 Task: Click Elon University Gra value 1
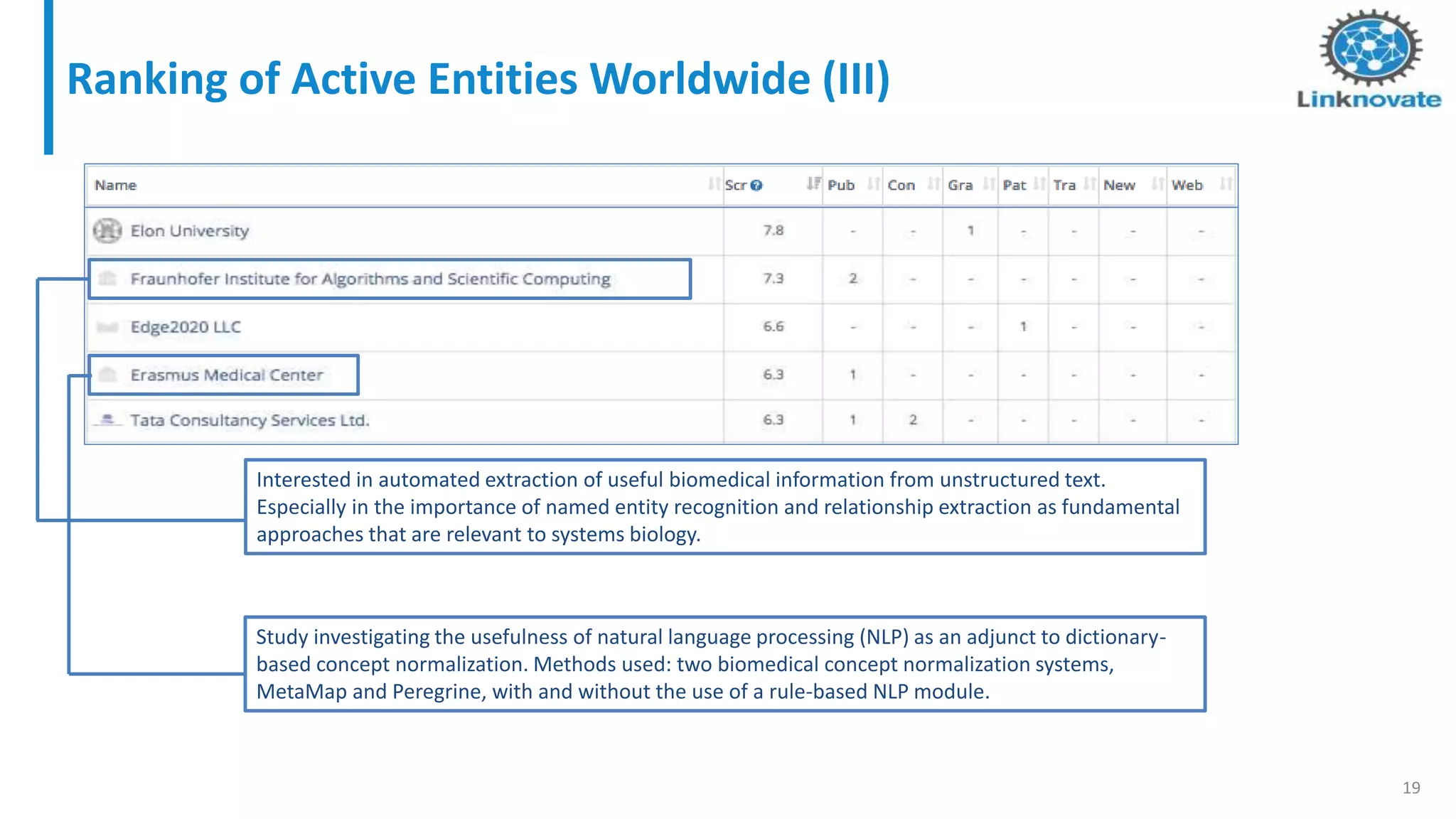coord(970,230)
